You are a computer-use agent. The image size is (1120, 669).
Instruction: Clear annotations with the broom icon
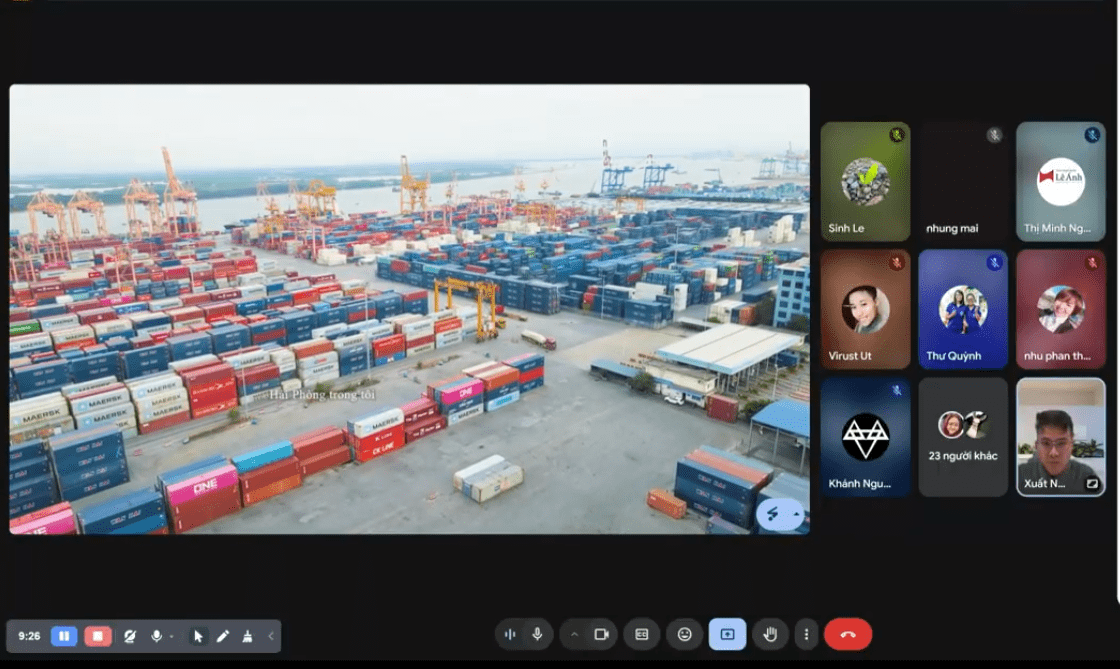[x=247, y=636]
